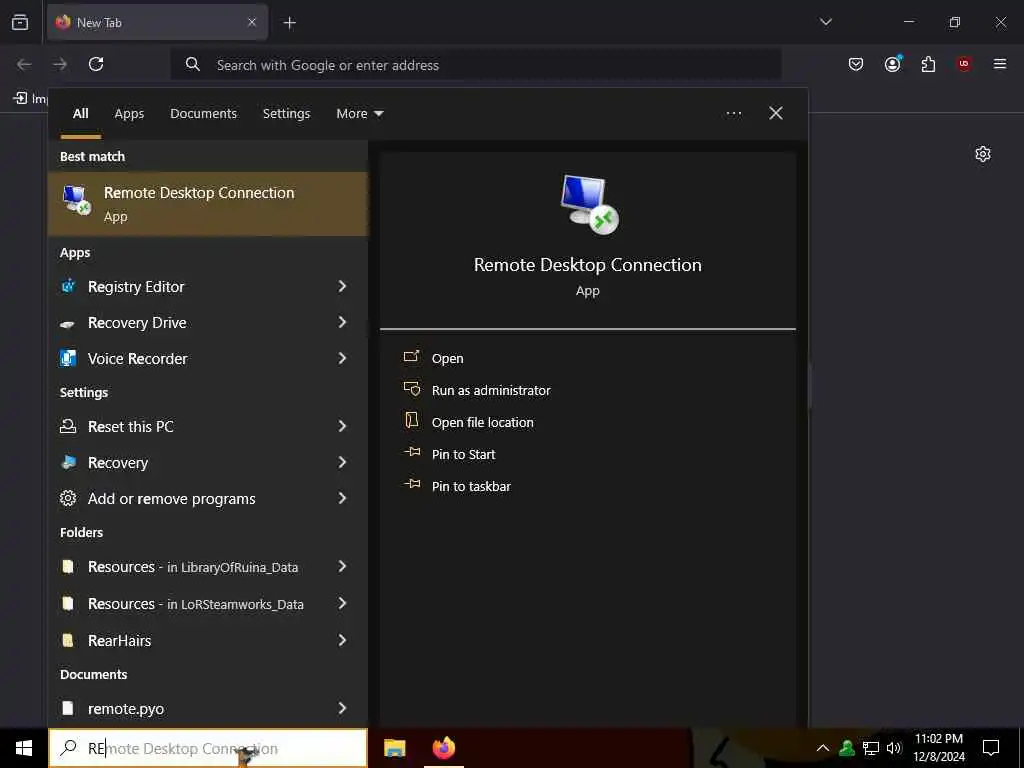The image size is (1024, 768).
Task: Expand the Recovery setting chevron
Action: pyautogui.click(x=342, y=462)
